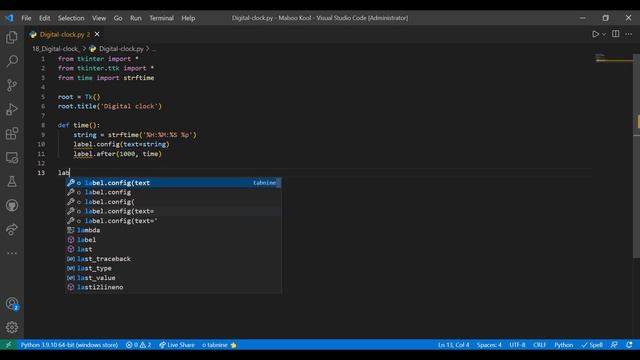Choose the last suggestion

coord(173,249)
